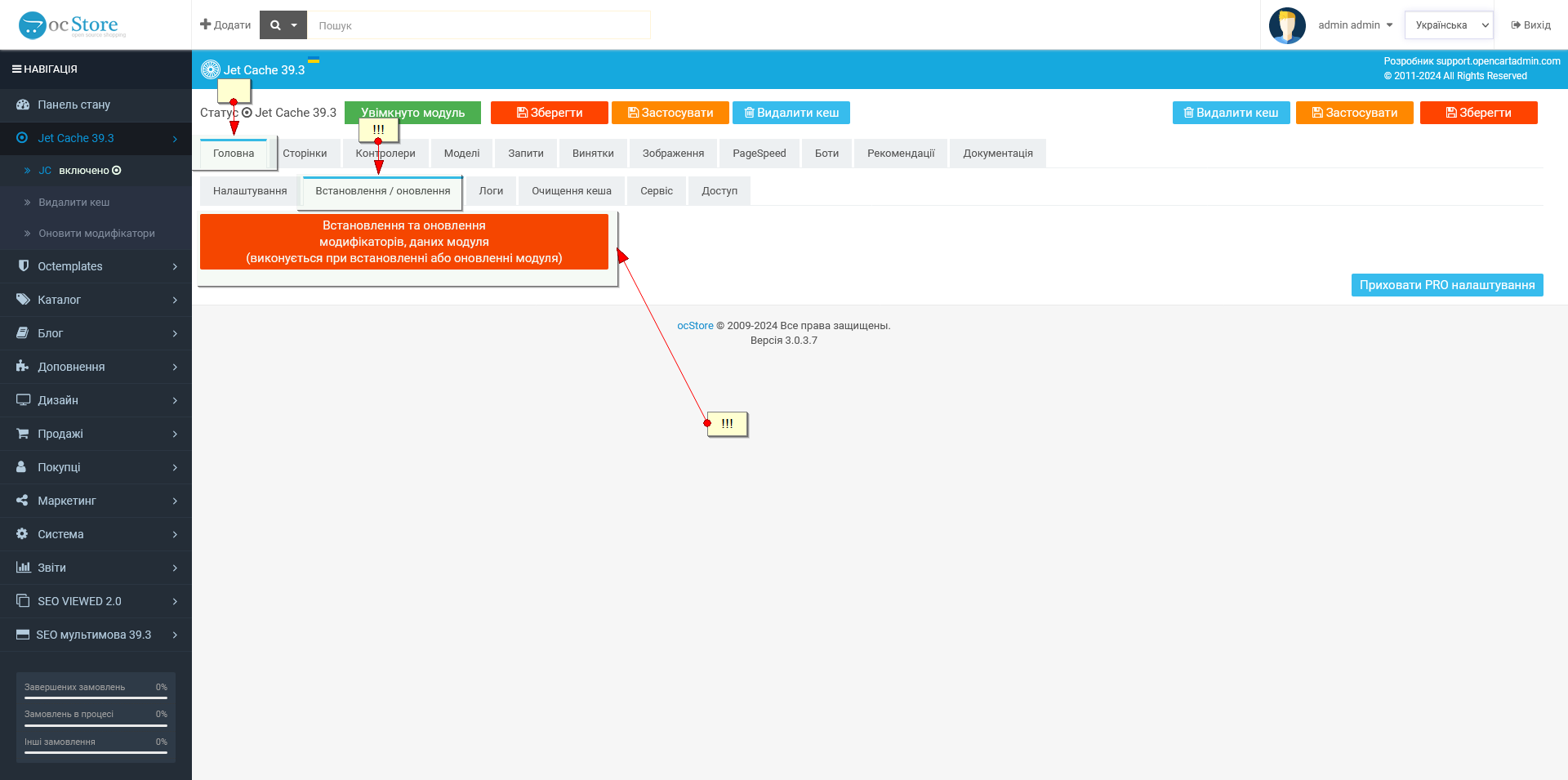
Task: Click the Додати button in top bar
Action: [x=225, y=25]
